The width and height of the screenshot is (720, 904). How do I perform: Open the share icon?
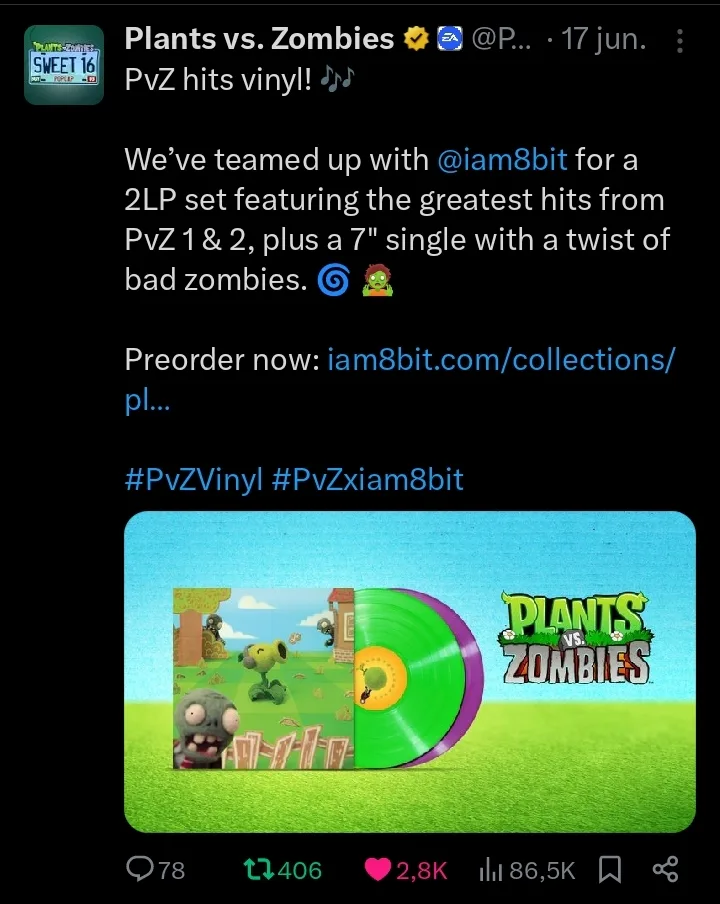click(x=665, y=869)
